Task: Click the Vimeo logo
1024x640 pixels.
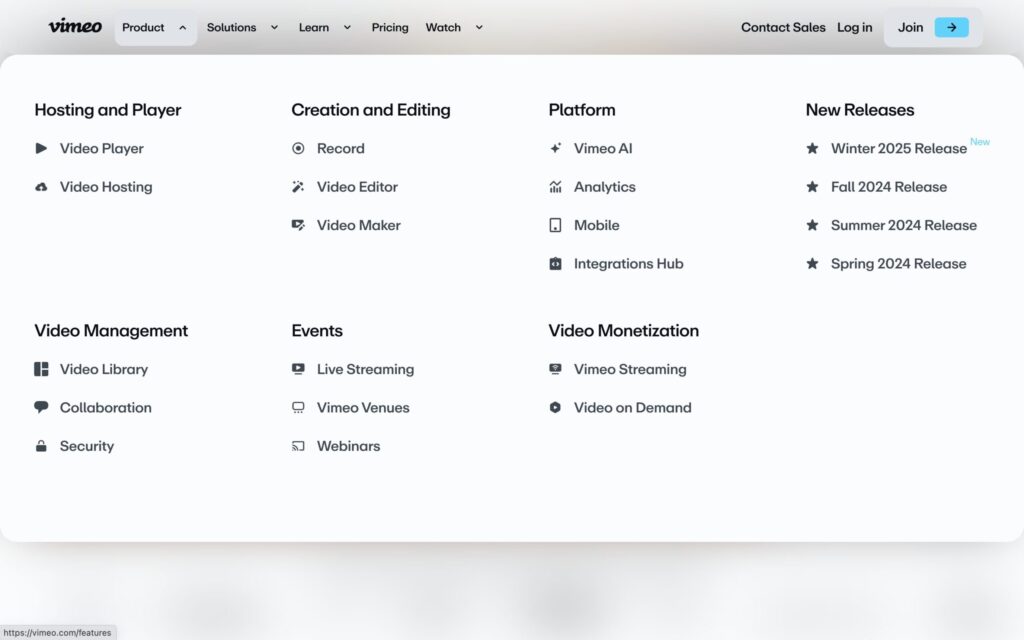Action: click(75, 27)
